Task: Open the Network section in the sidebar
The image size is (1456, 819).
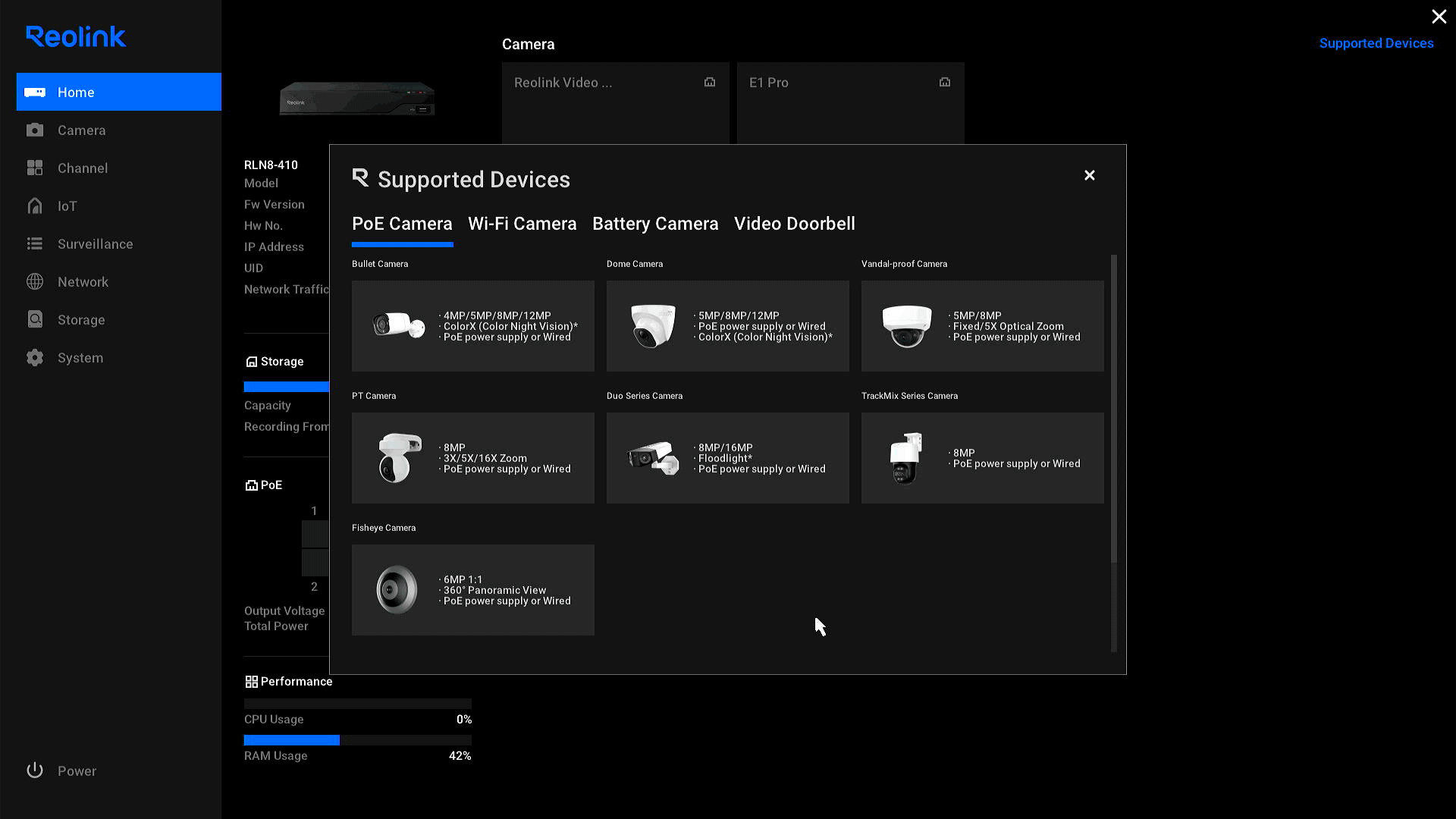Action: [x=119, y=282]
